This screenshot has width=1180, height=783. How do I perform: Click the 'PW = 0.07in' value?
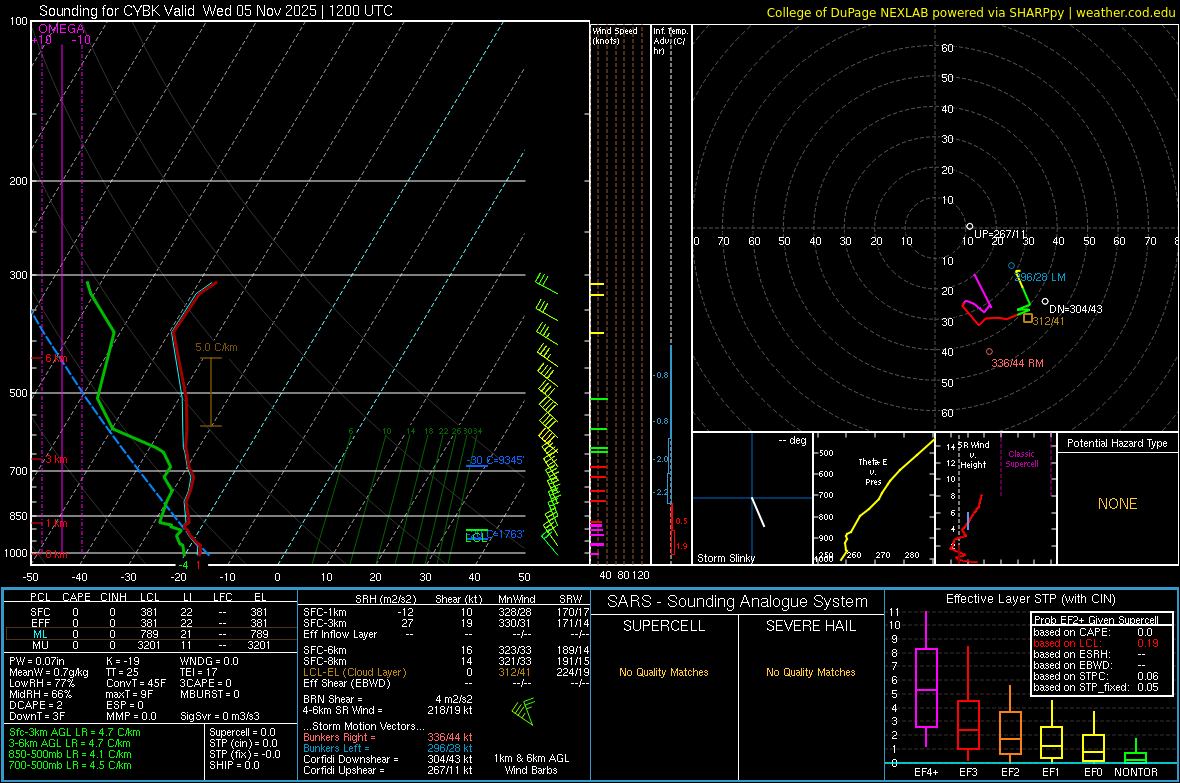pos(38,661)
